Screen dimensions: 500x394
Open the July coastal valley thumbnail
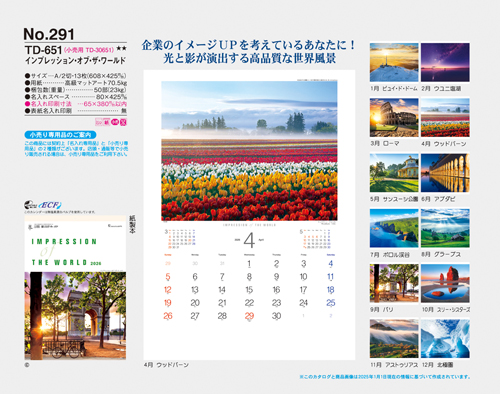click(x=394, y=228)
